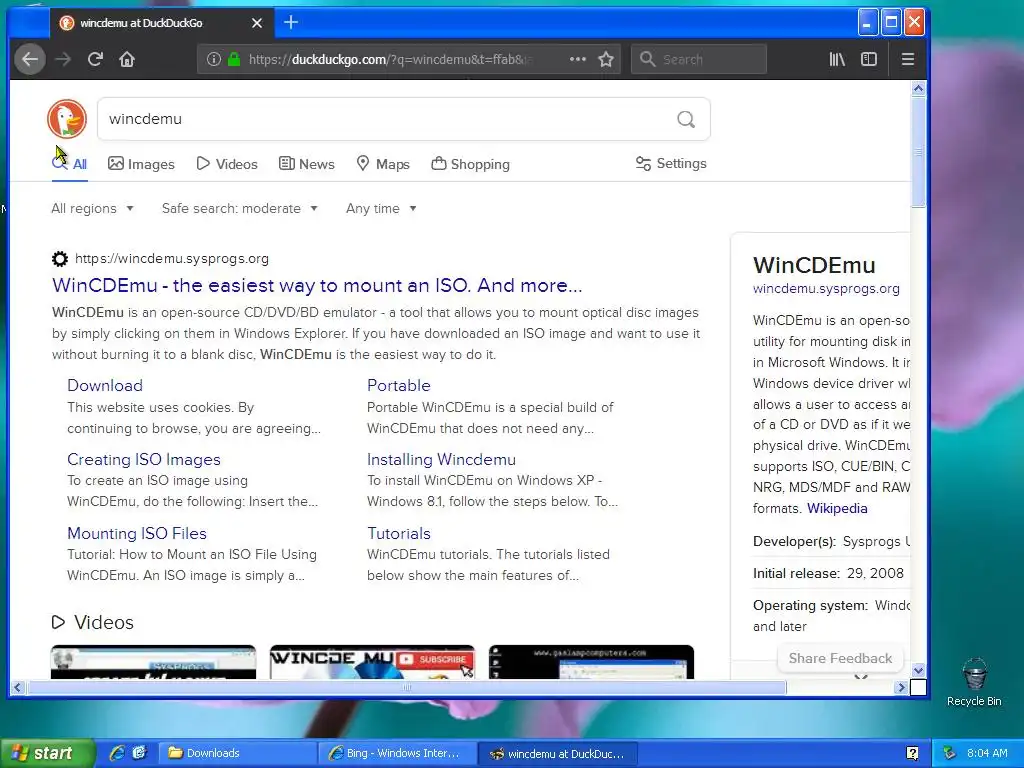Click wincdemu.sysprogs.org link in info panel
This screenshot has height=768, width=1024.
825,289
